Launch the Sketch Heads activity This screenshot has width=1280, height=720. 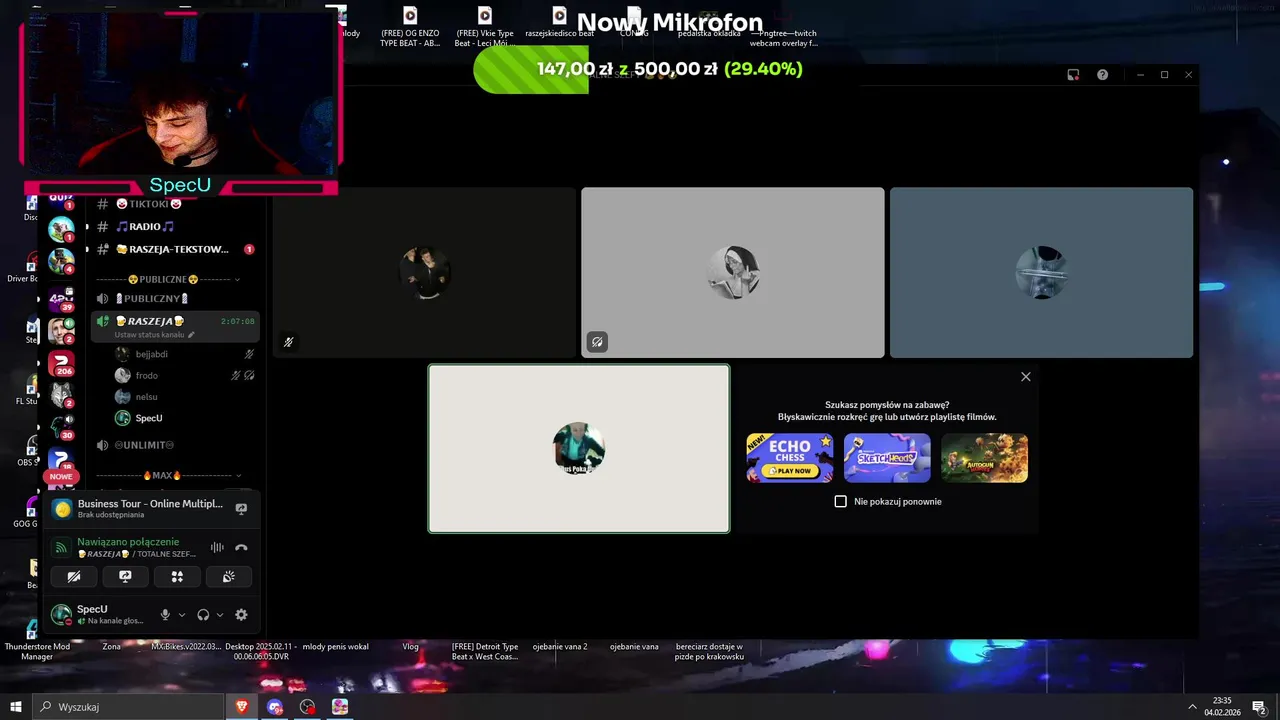coord(887,458)
